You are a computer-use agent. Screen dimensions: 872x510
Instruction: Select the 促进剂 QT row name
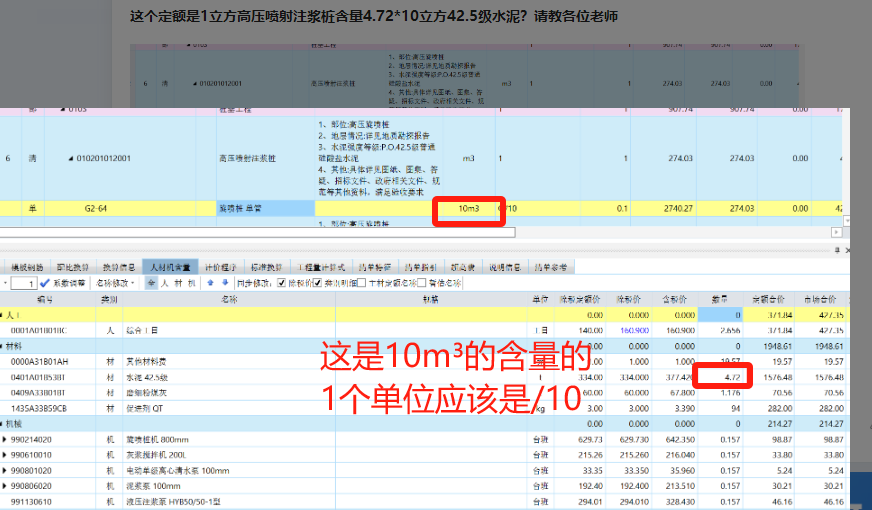[144, 408]
